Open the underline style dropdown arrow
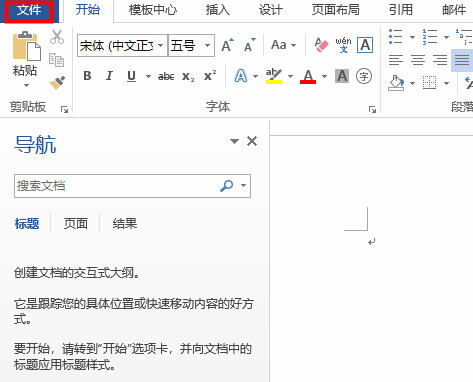This screenshot has width=473, height=382. pos(148,77)
